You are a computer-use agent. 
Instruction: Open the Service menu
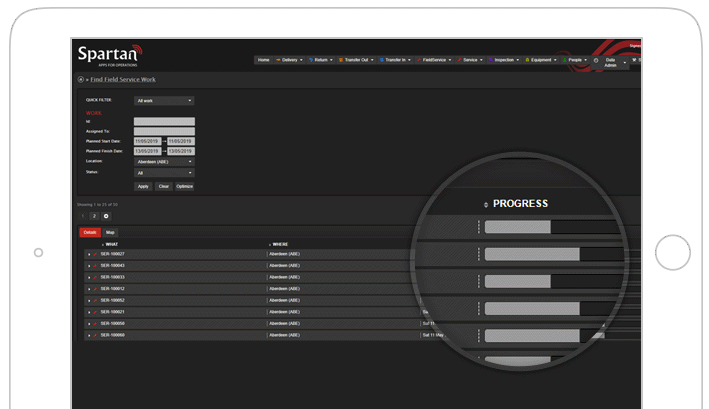470,60
